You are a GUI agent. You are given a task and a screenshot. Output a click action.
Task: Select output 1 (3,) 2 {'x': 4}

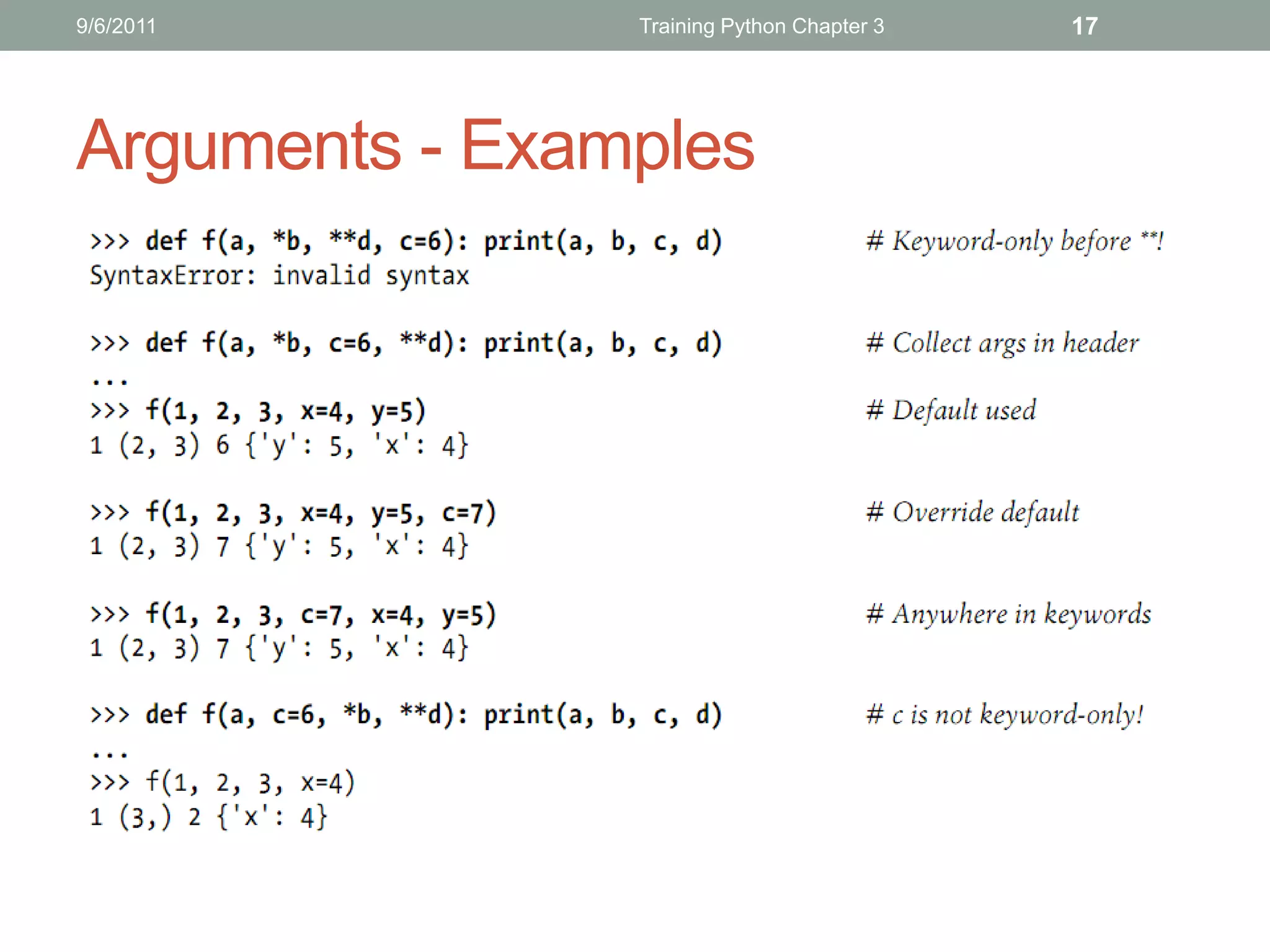[208, 817]
